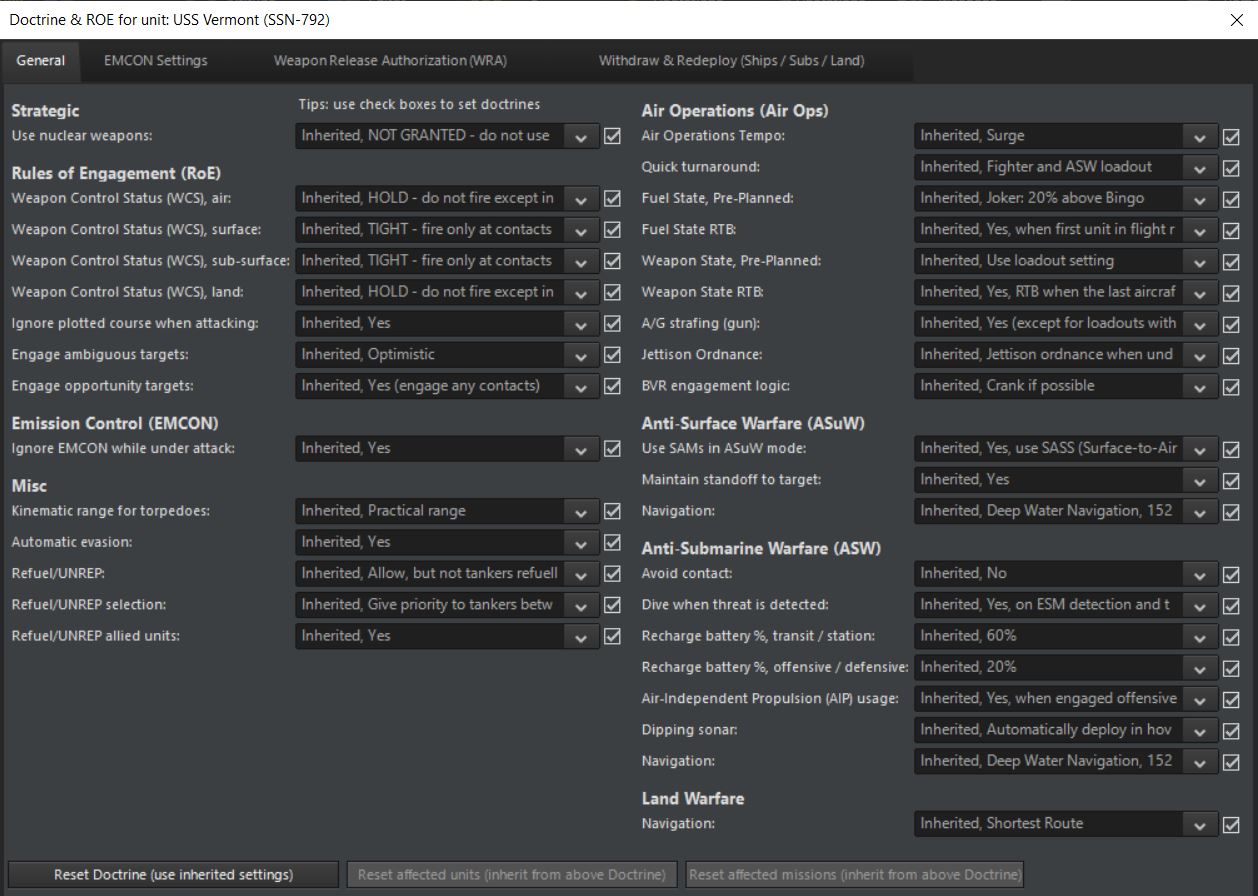Open Kinematic range for torpedoes dropdown
This screenshot has height=896, width=1258.
point(581,511)
